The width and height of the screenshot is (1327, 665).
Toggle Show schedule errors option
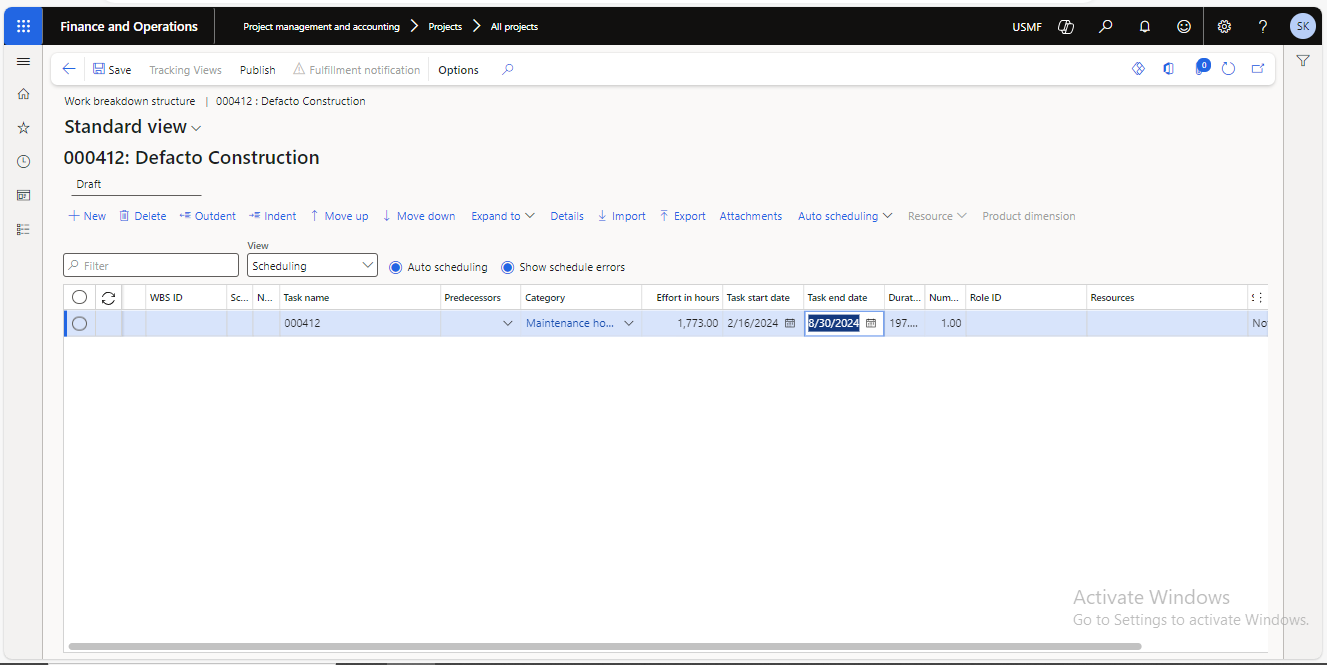point(508,267)
